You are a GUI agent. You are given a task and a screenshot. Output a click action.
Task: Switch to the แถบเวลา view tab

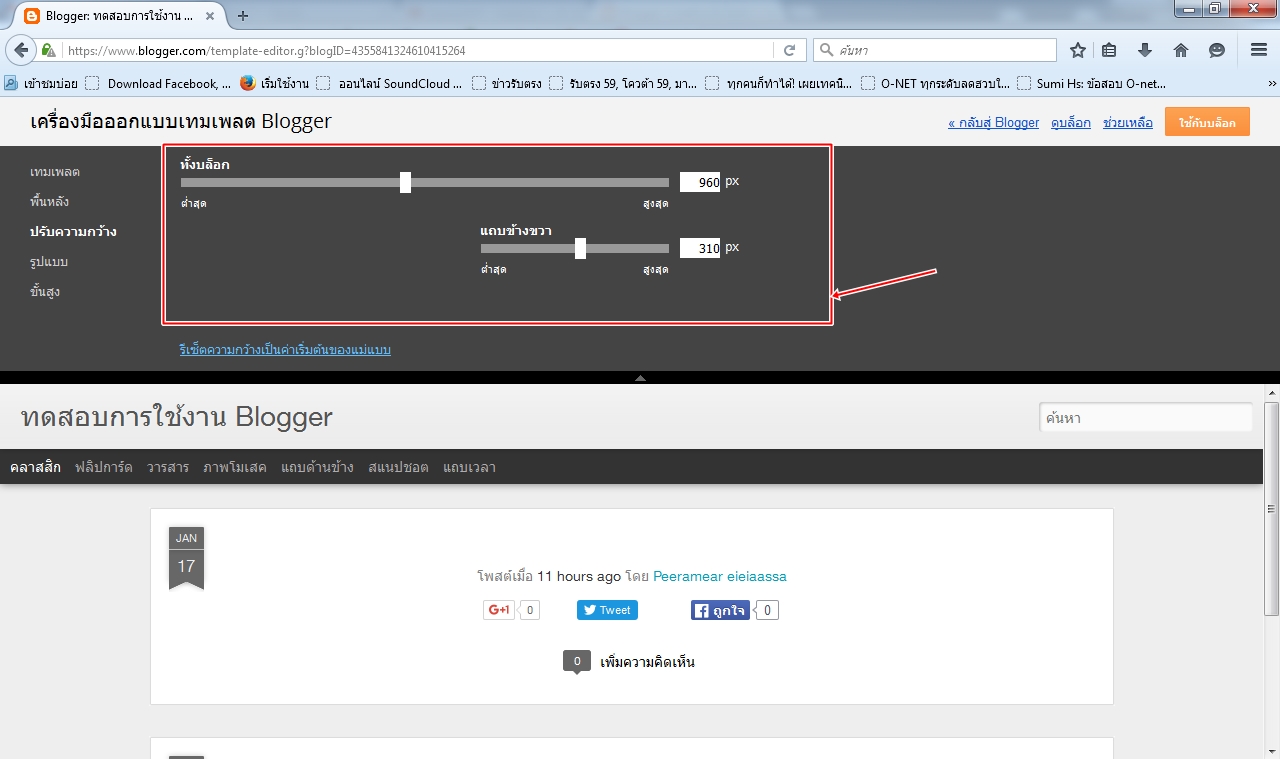(469, 467)
